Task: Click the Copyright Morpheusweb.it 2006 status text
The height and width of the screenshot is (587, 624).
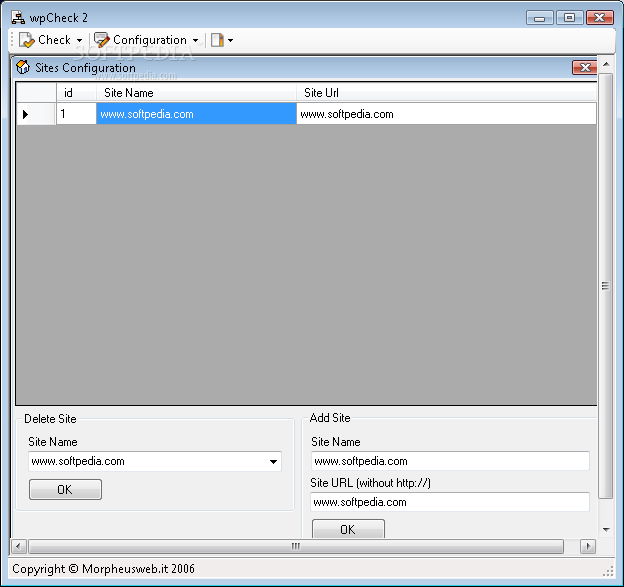Action: click(x=103, y=569)
